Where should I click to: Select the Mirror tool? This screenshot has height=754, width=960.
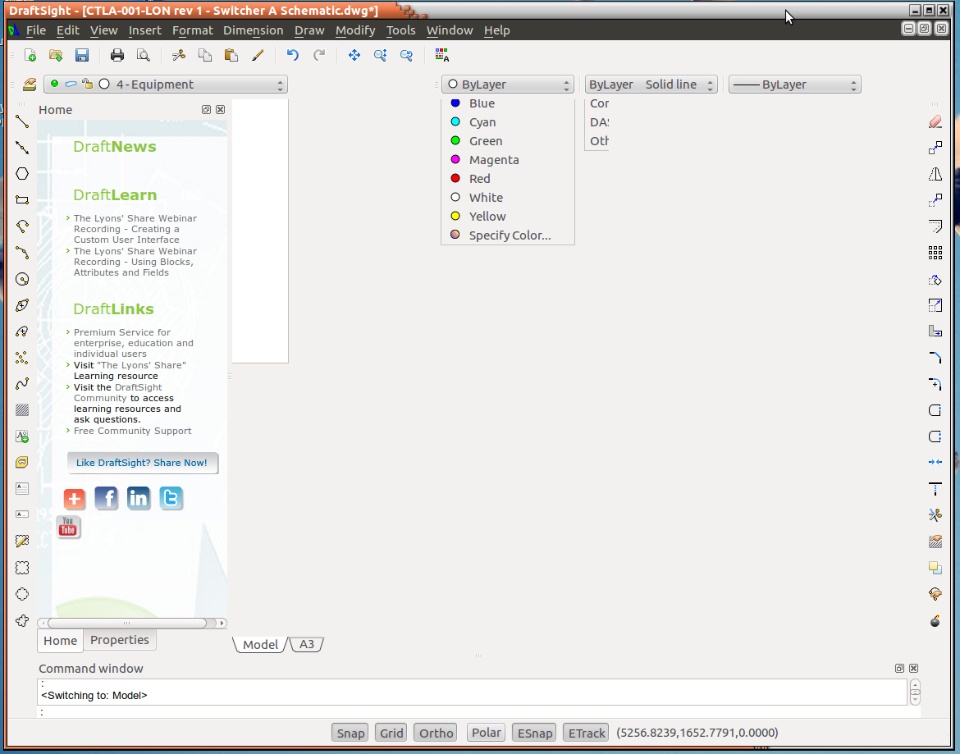(935, 174)
